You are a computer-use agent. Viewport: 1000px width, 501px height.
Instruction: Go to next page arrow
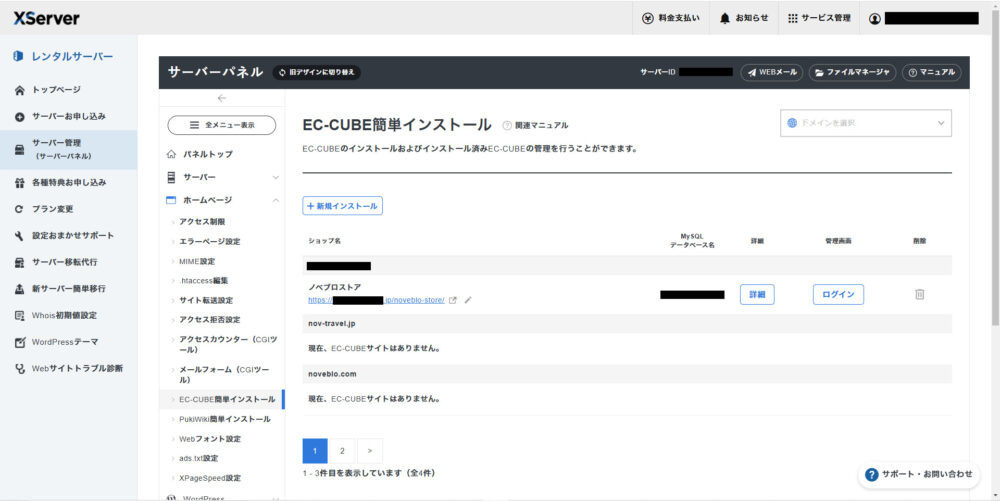click(370, 451)
